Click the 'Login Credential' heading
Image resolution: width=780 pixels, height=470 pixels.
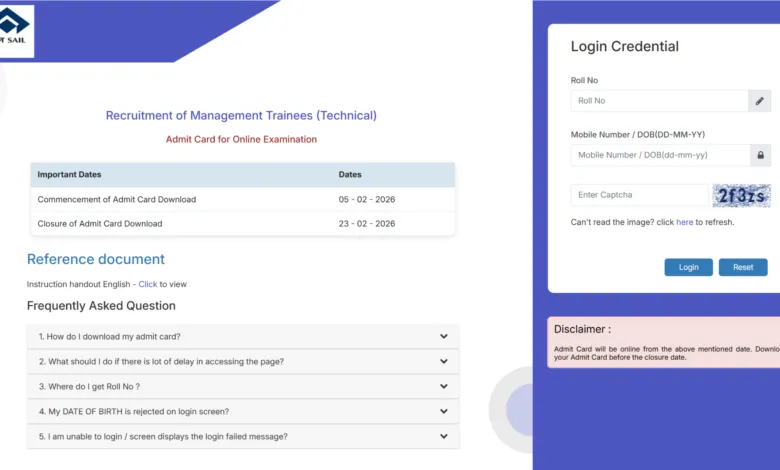625,46
